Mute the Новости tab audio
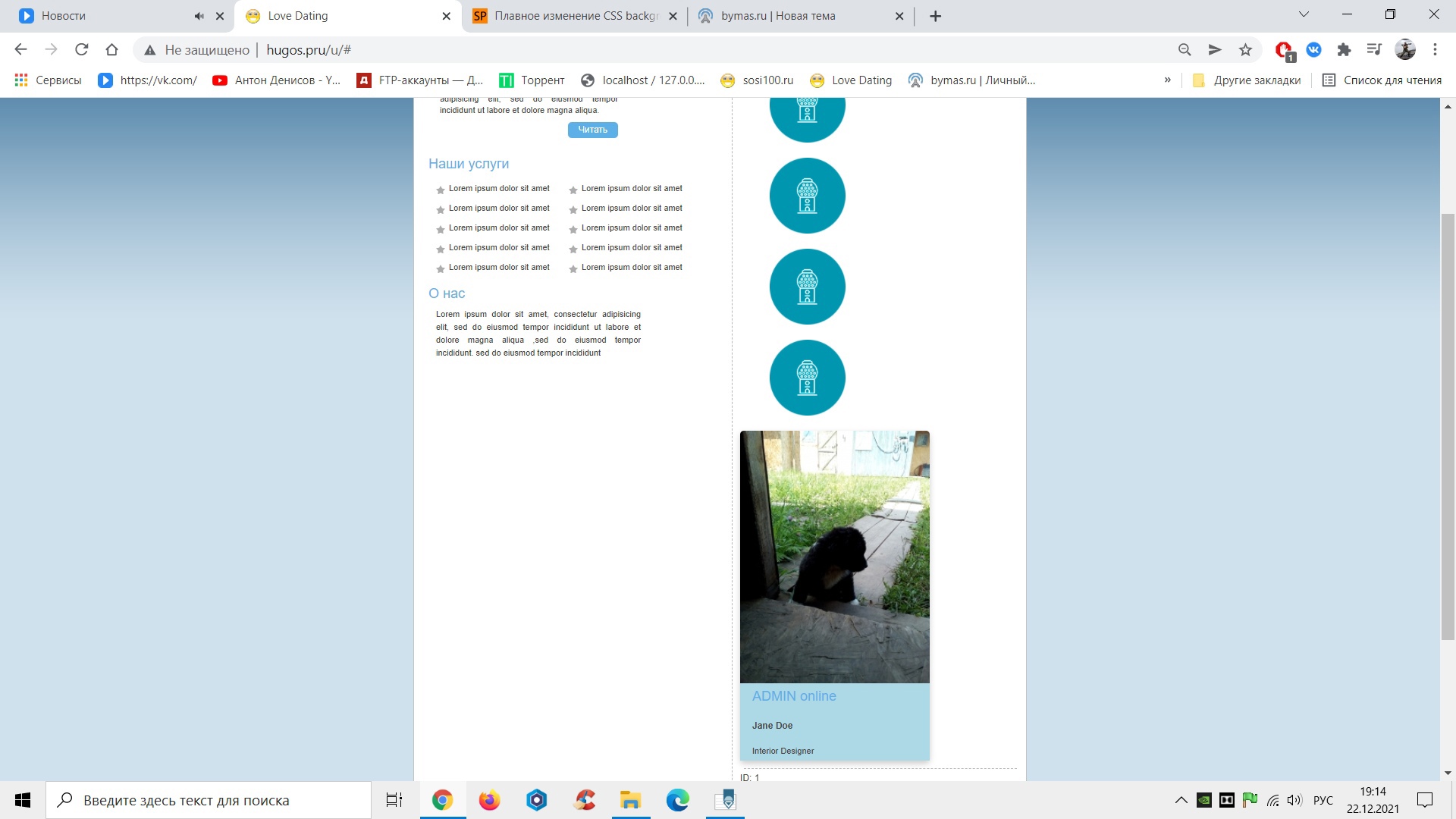 click(199, 16)
